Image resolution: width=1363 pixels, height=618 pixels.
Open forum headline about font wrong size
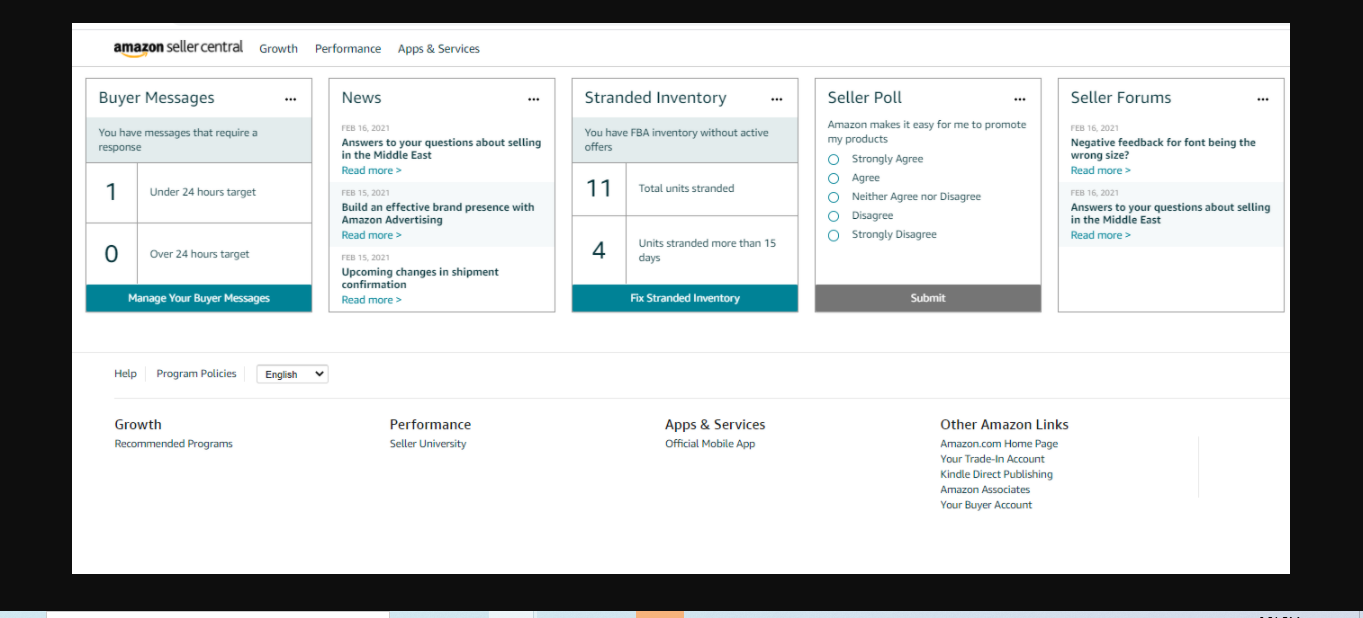click(x=1163, y=149)
